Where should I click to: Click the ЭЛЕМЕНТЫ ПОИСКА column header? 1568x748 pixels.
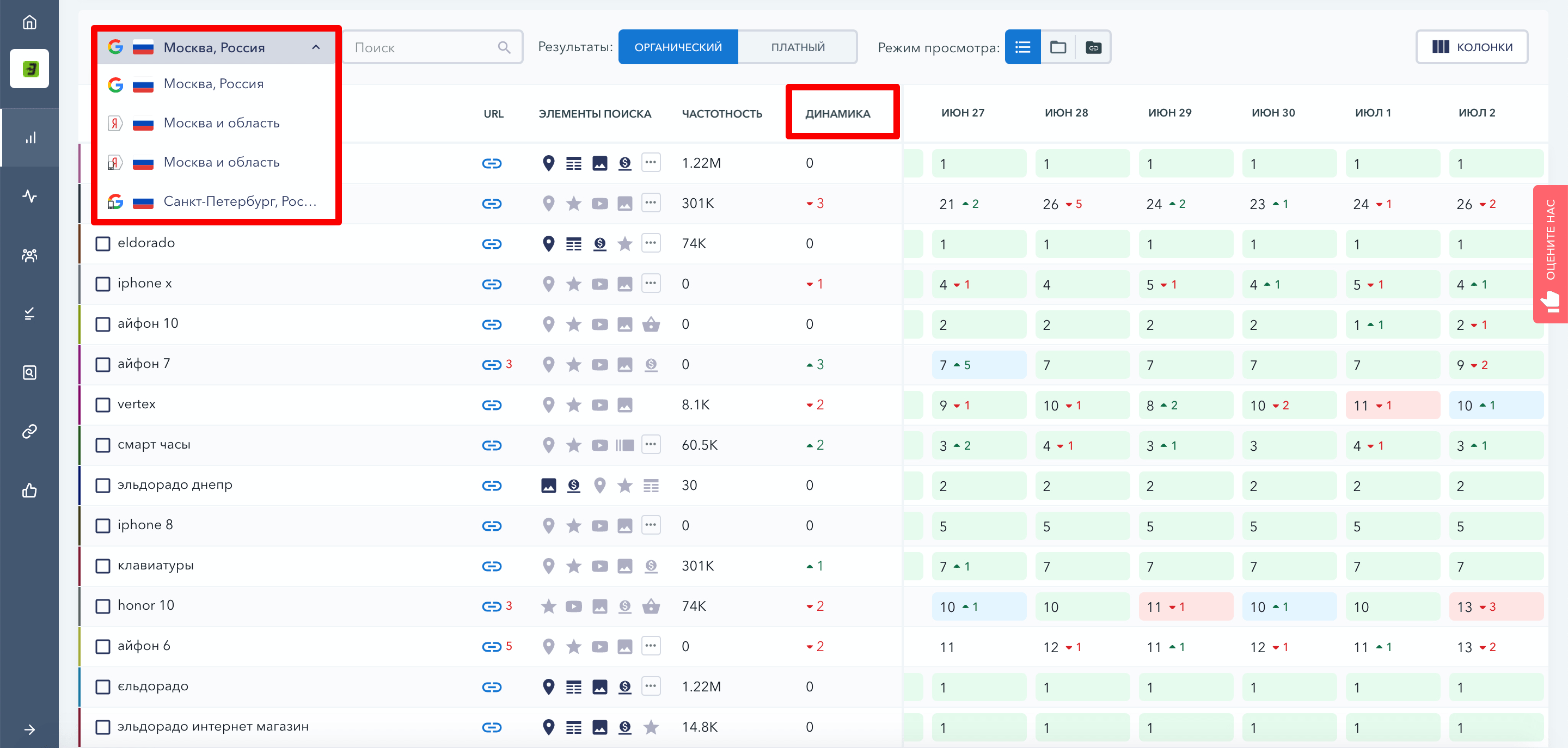pos(595,114)
